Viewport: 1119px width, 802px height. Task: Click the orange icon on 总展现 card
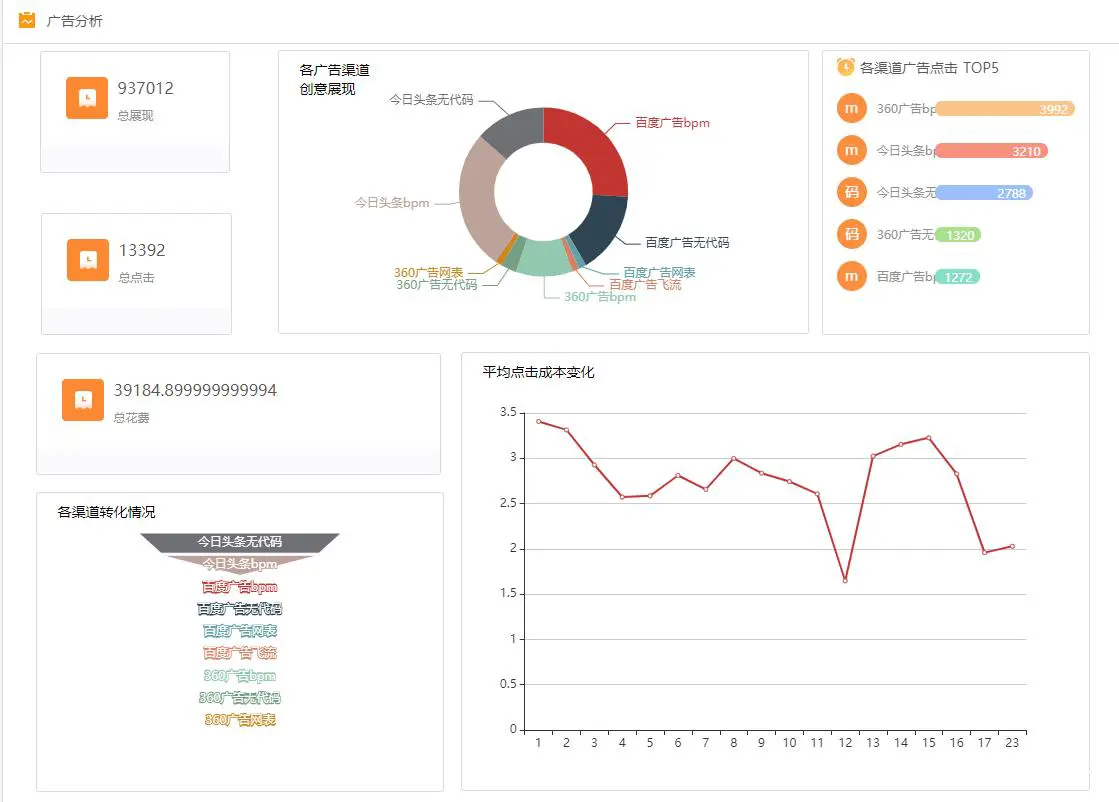(87, 98)
